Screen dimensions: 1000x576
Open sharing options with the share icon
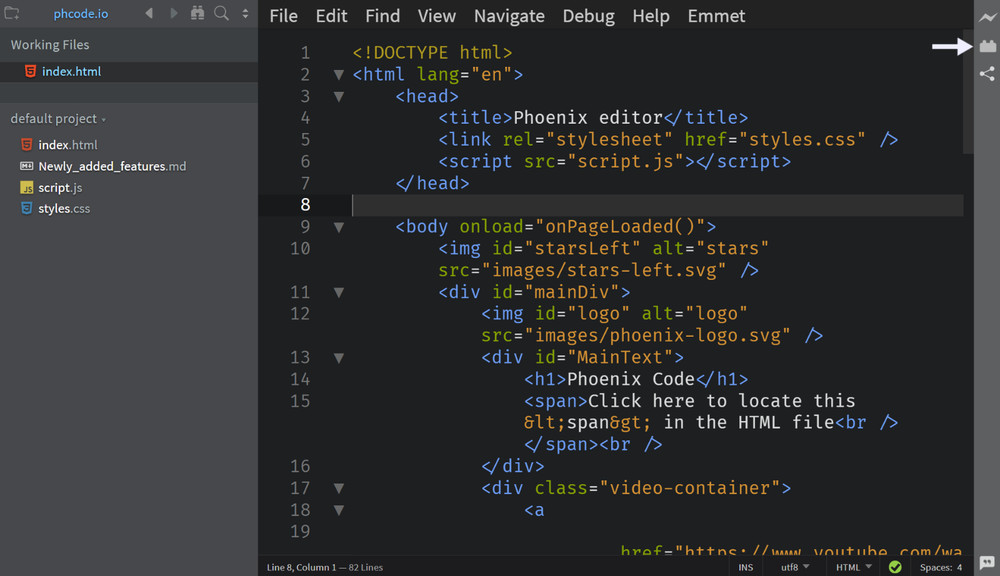point(987,73)
